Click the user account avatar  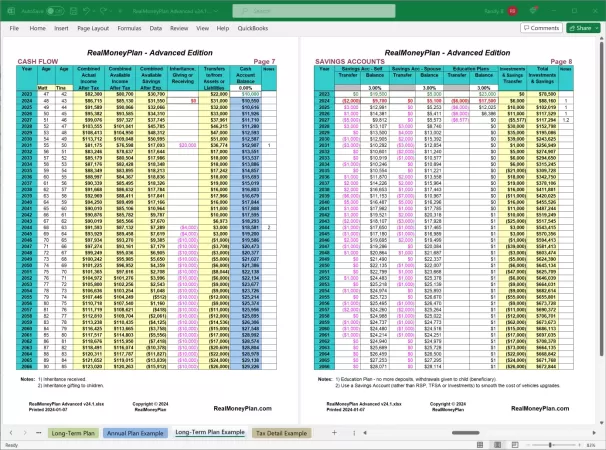point(512,8)
